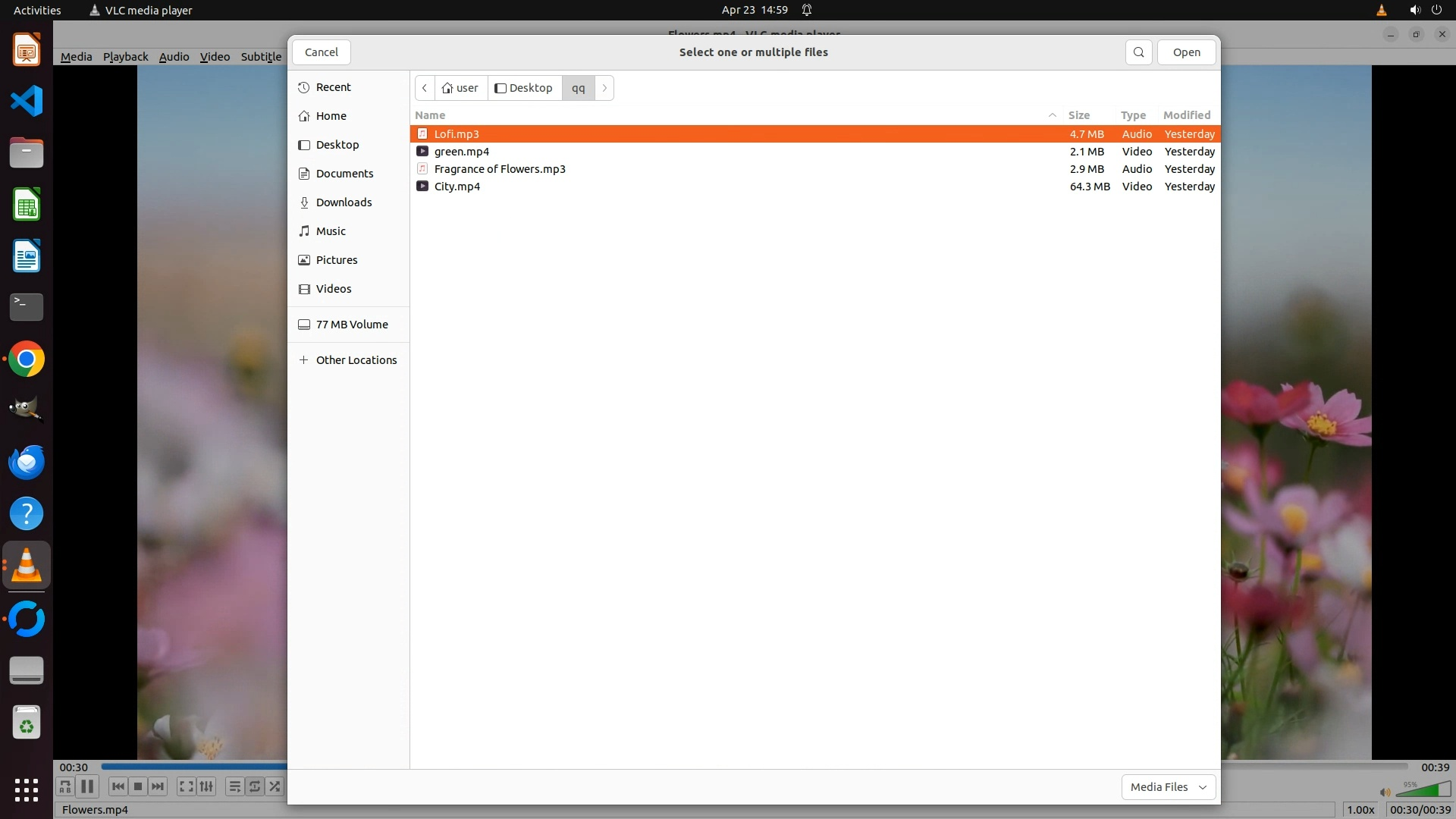Open the Music folder in sidebar
Screen dimensions: 1456x819
pos(331,231)
